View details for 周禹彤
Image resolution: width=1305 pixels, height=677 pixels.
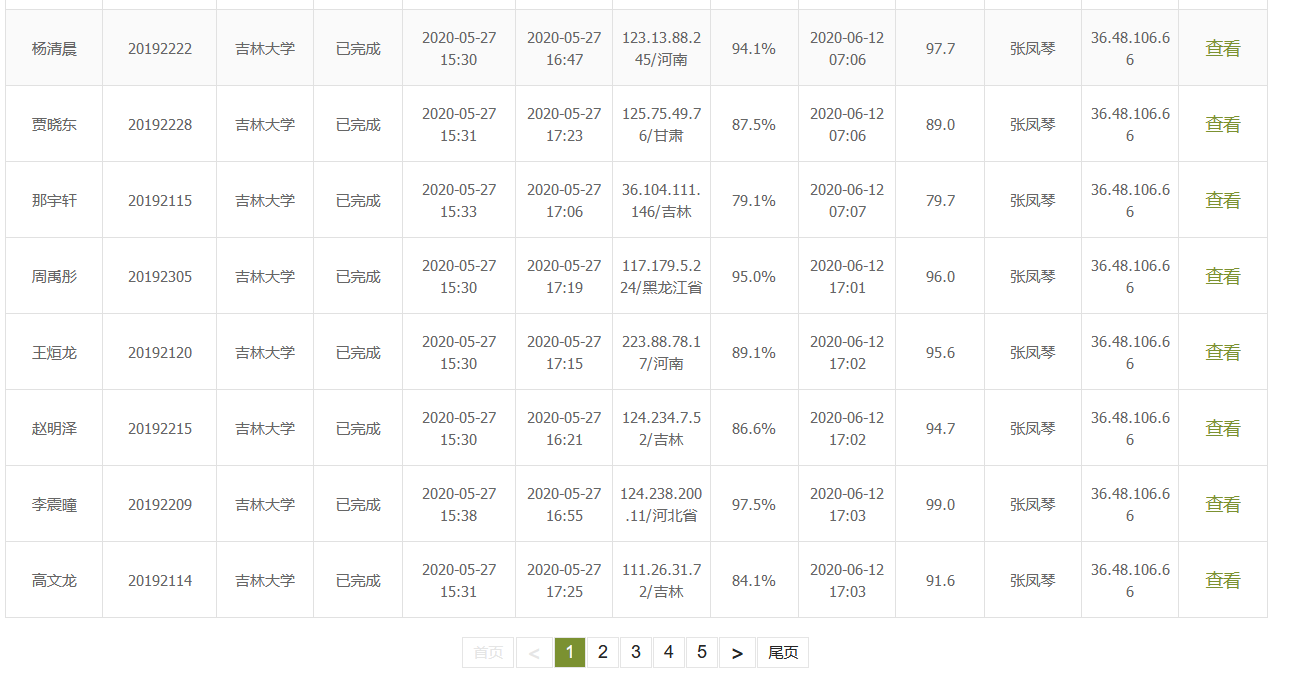1222,276
